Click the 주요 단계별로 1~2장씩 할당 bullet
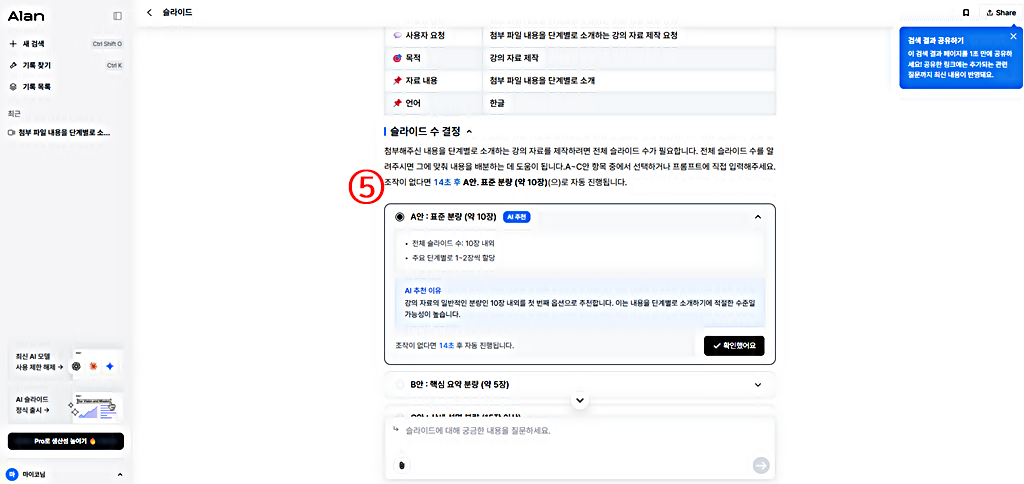The height and width of the screenshot is (484, 1024). click(453, 258)
